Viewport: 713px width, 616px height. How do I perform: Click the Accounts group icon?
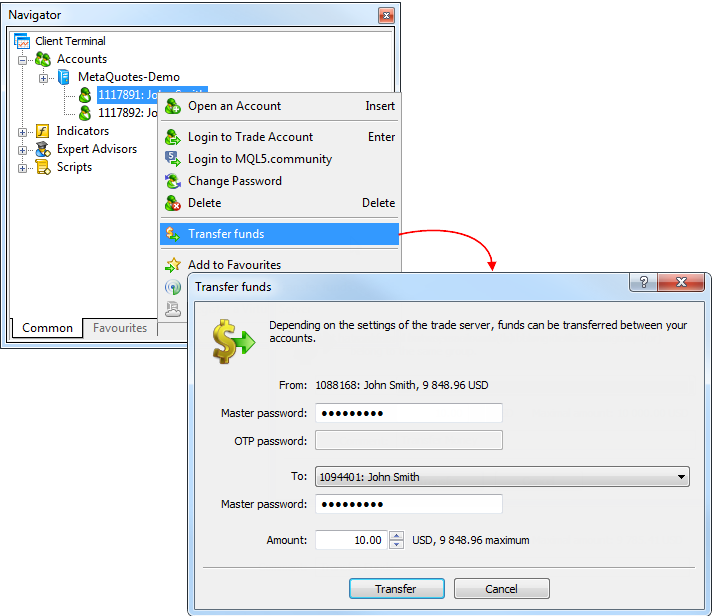coord(43,59)
